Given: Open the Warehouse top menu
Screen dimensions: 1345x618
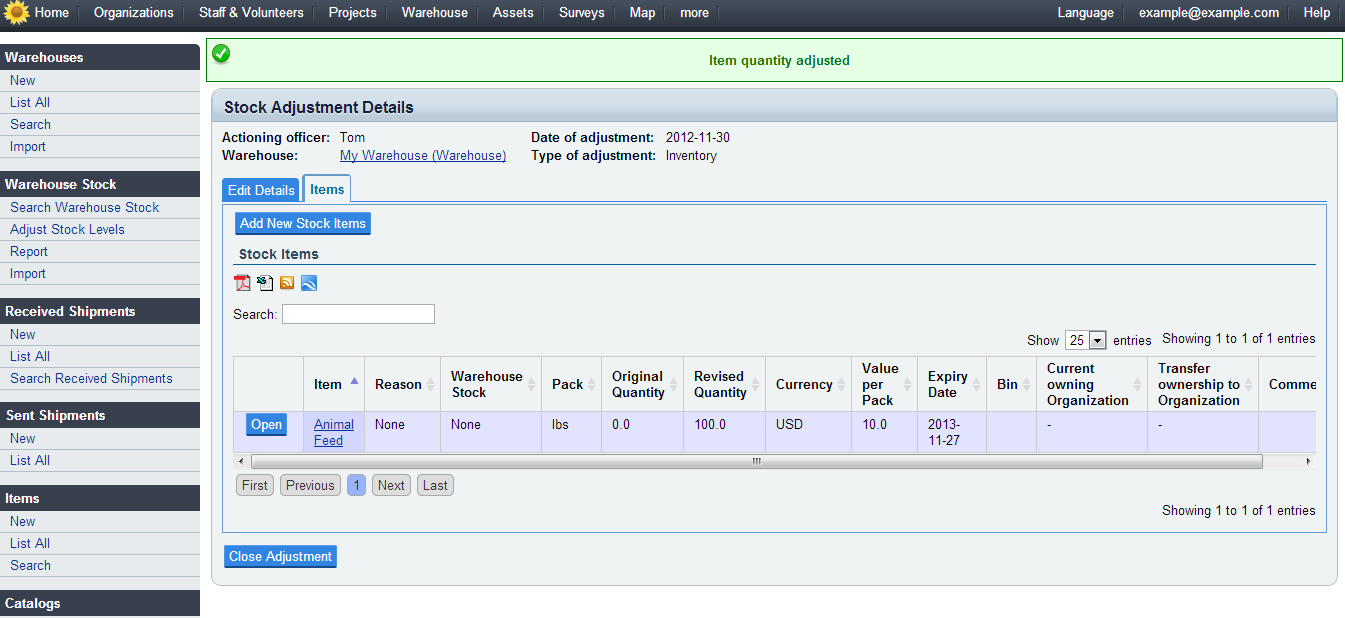Looking at the screenshot, I should (434, 13).
